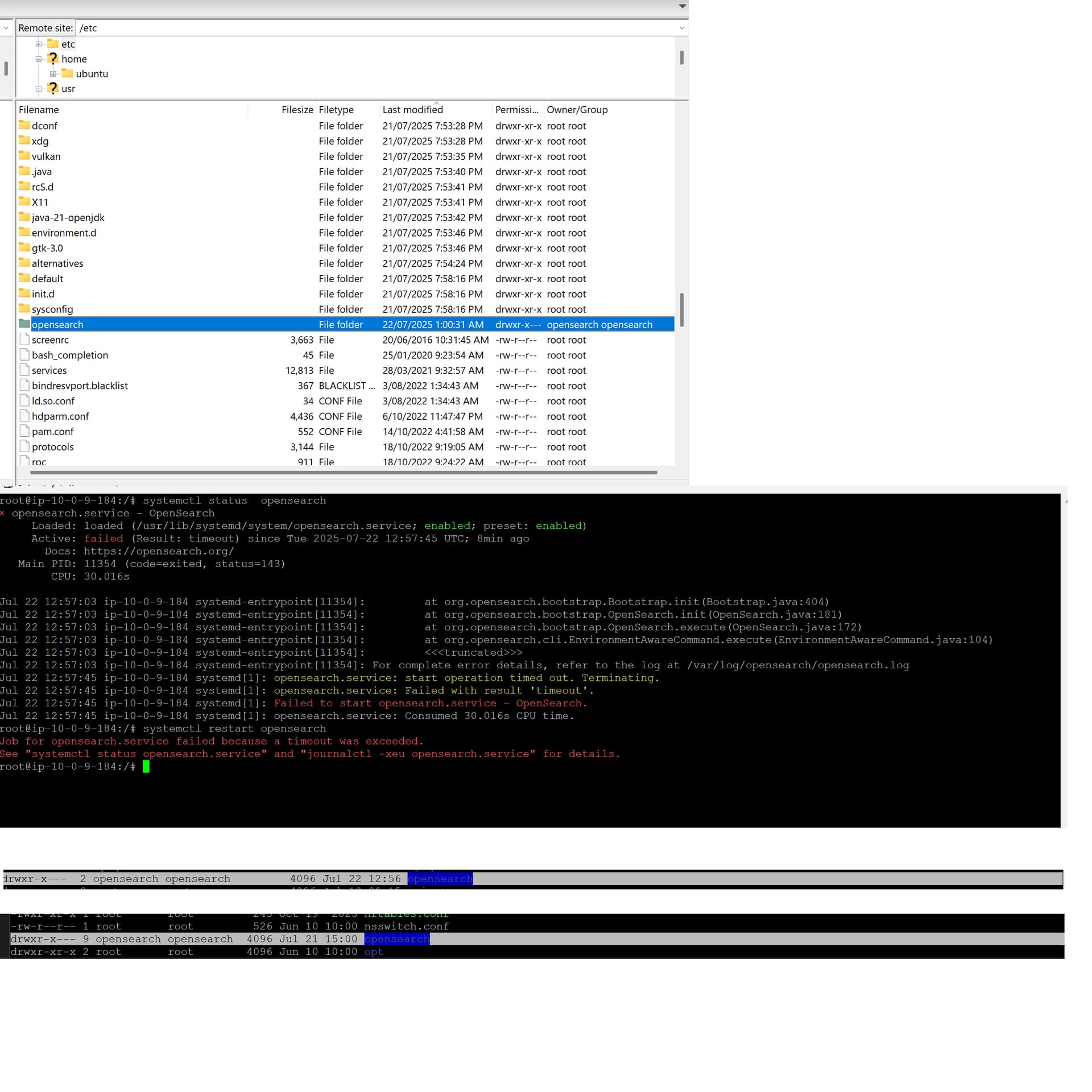Select the opensearch folder name
The image size is (1092, 1092).
click(x=57, y=325)
